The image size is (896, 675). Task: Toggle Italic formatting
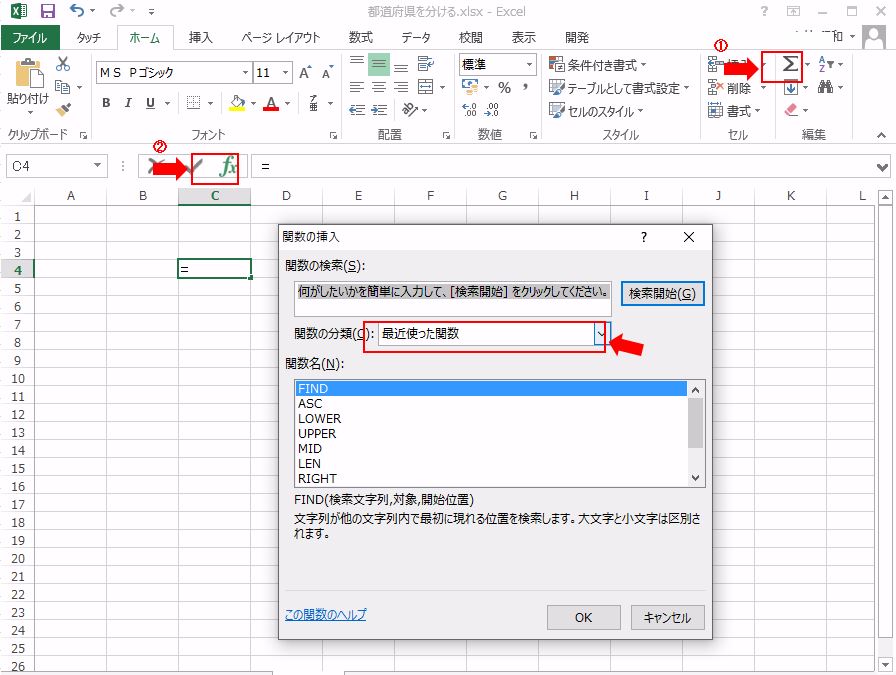[129, 103]
